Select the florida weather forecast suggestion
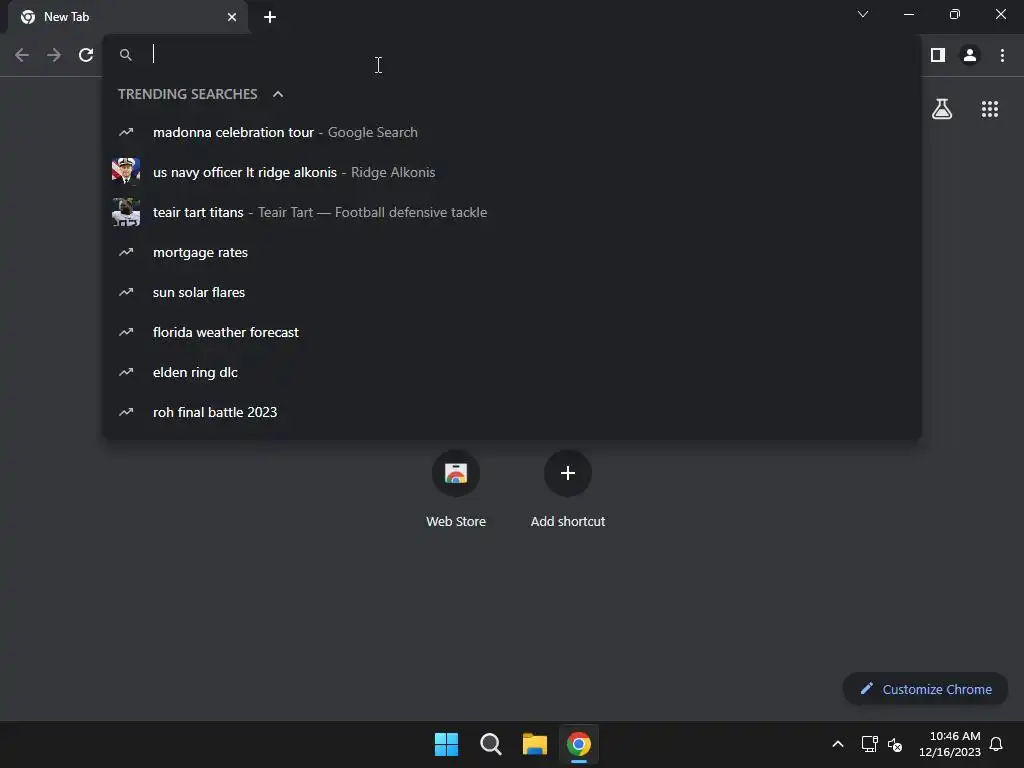This screenshot has width=1024, height=768. 512,332
